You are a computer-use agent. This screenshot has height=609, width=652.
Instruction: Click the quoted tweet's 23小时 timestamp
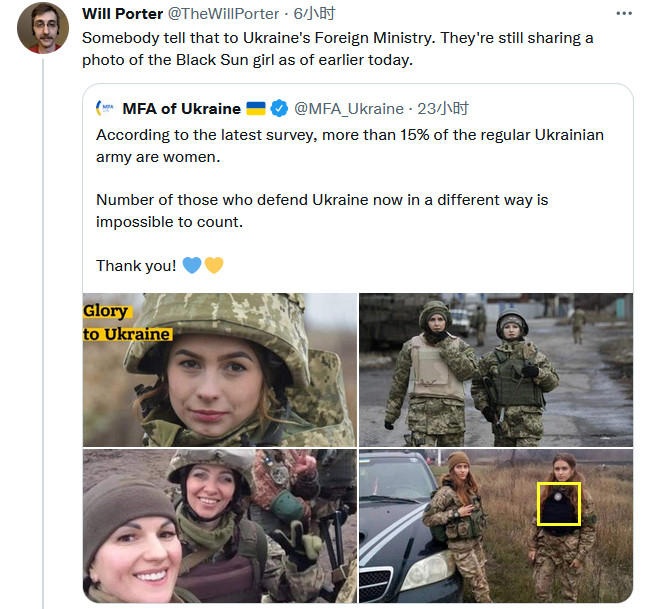tap(443, 108)
